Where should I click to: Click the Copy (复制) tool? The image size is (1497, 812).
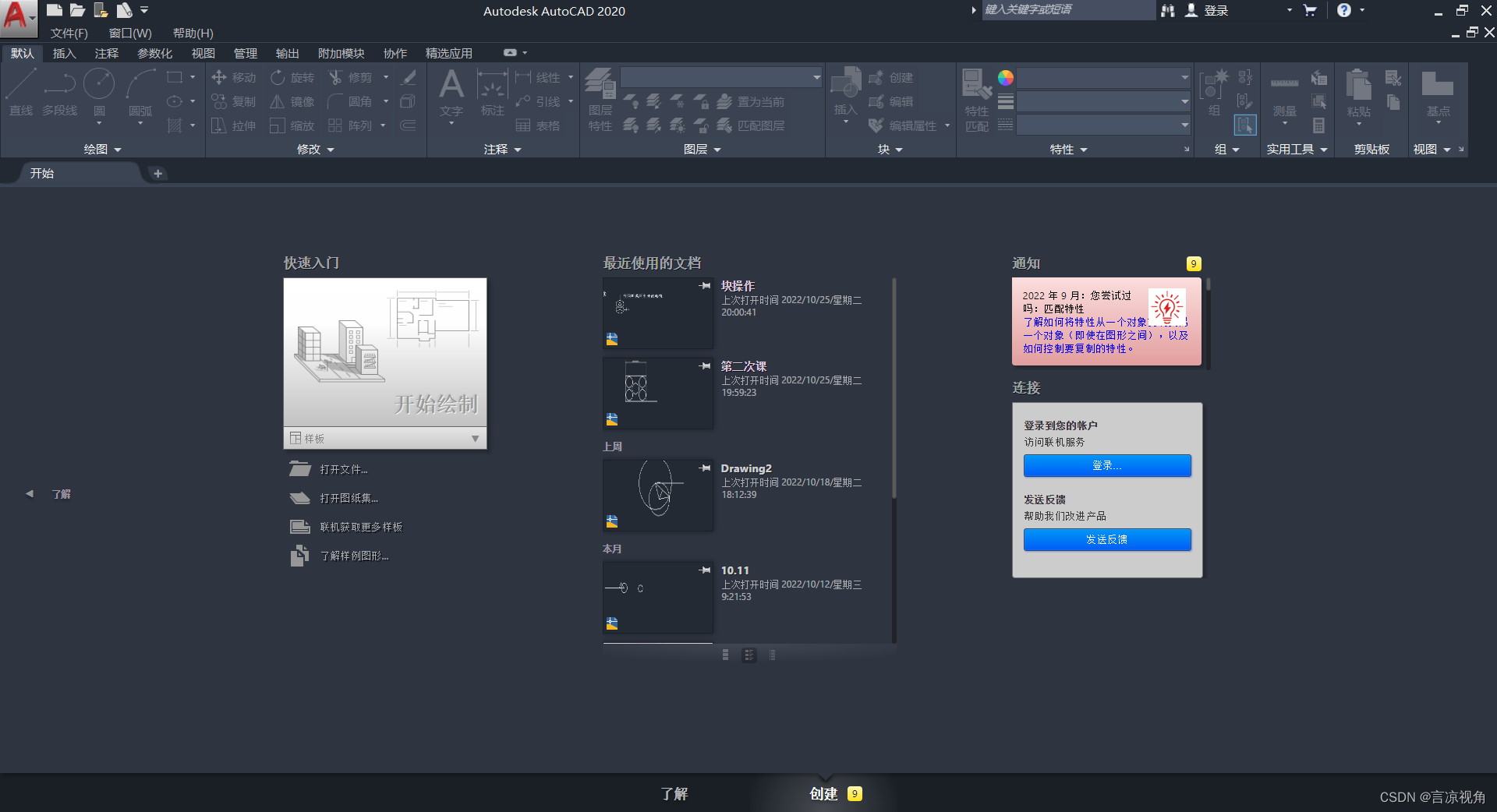tap(233, 101)
